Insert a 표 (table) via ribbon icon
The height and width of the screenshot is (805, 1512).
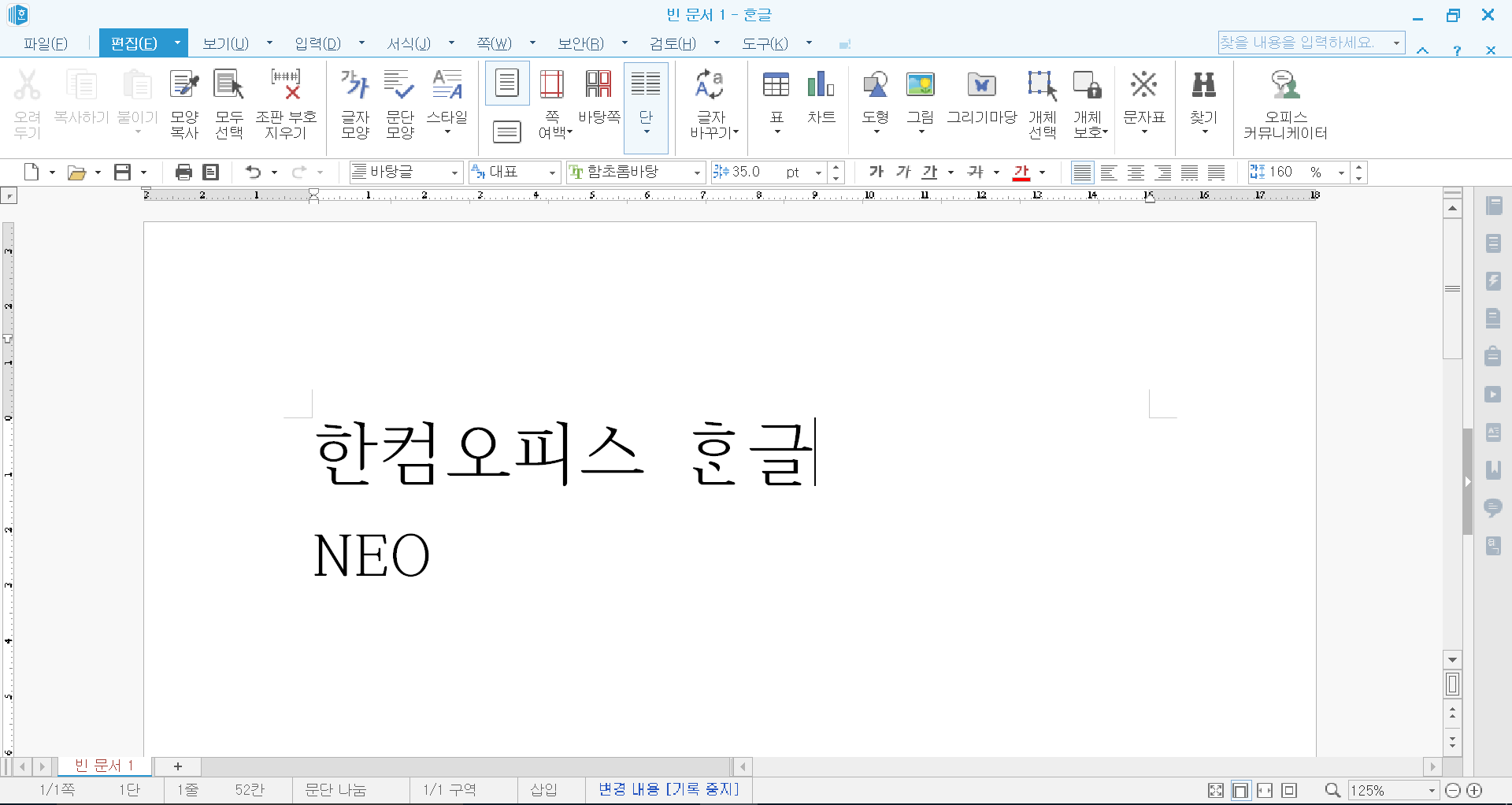(x=776, y=102)
